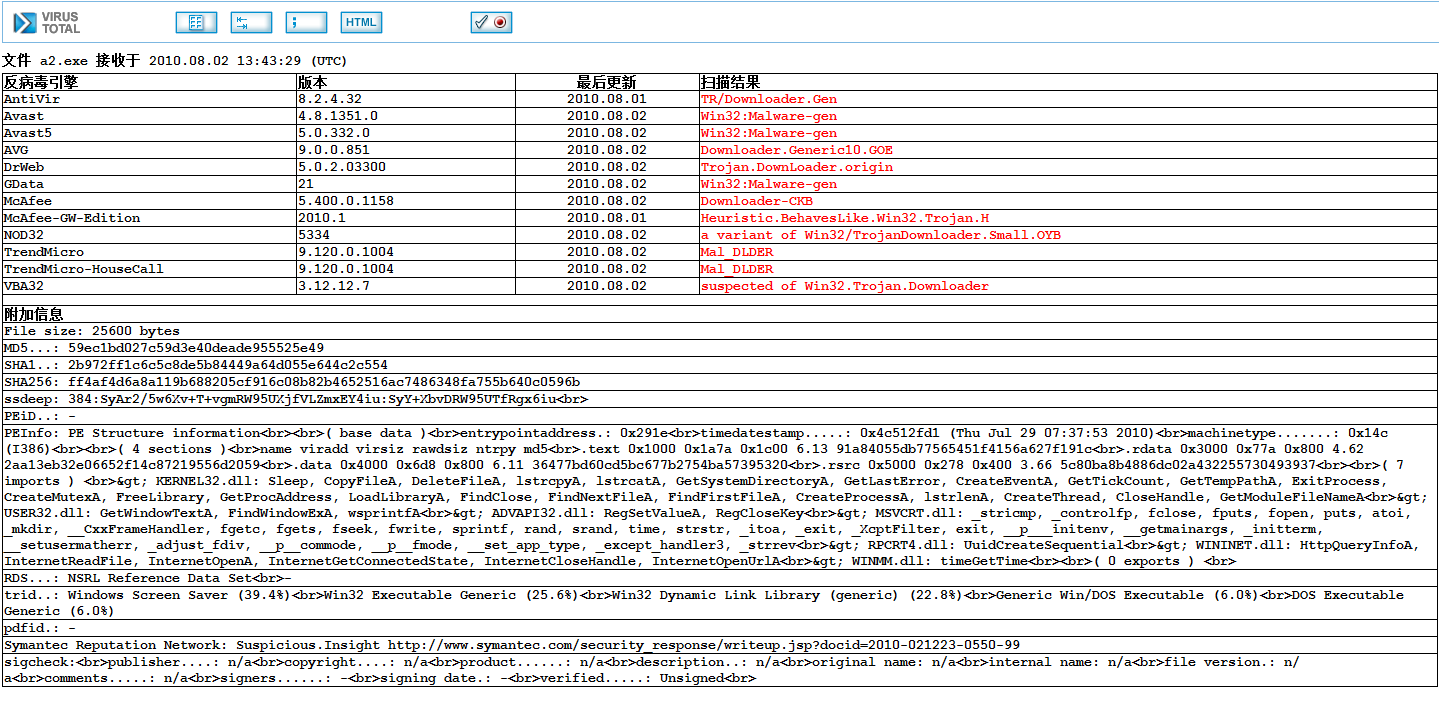This screenshot has height=709, width=1439.
Task: Click the AntiVir engine name
Action: (x=32, y=100)
